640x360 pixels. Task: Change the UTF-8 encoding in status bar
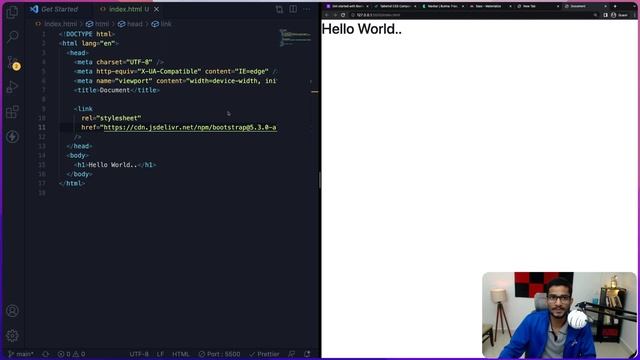click(139, 354)
